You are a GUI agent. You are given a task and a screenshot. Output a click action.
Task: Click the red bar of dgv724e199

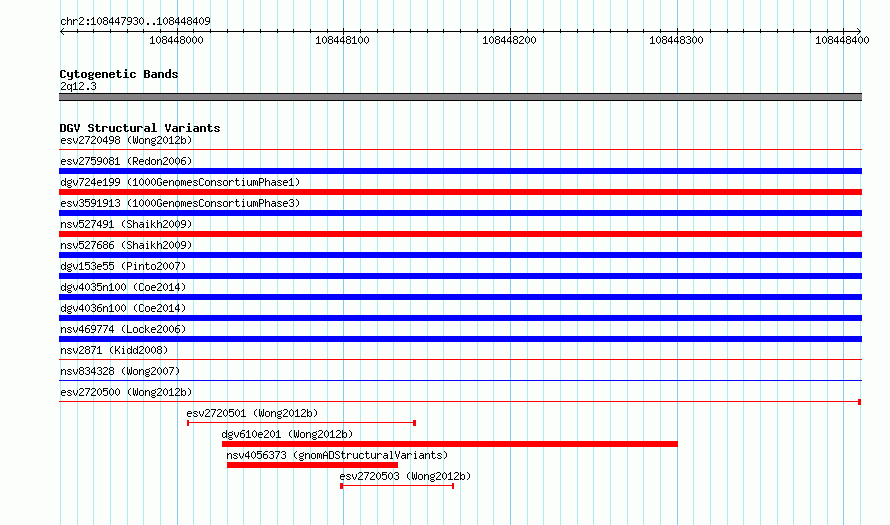click(x=460, y=192)
